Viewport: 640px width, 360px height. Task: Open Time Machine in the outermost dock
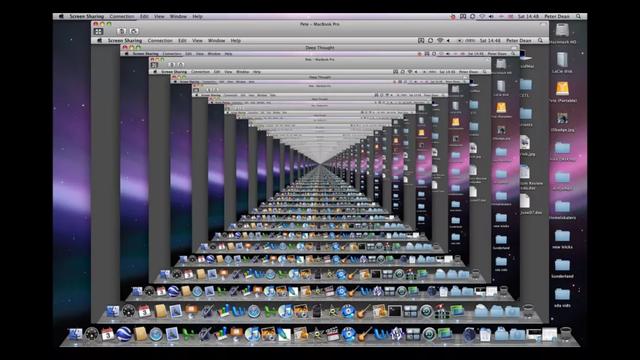pos(429,334)
